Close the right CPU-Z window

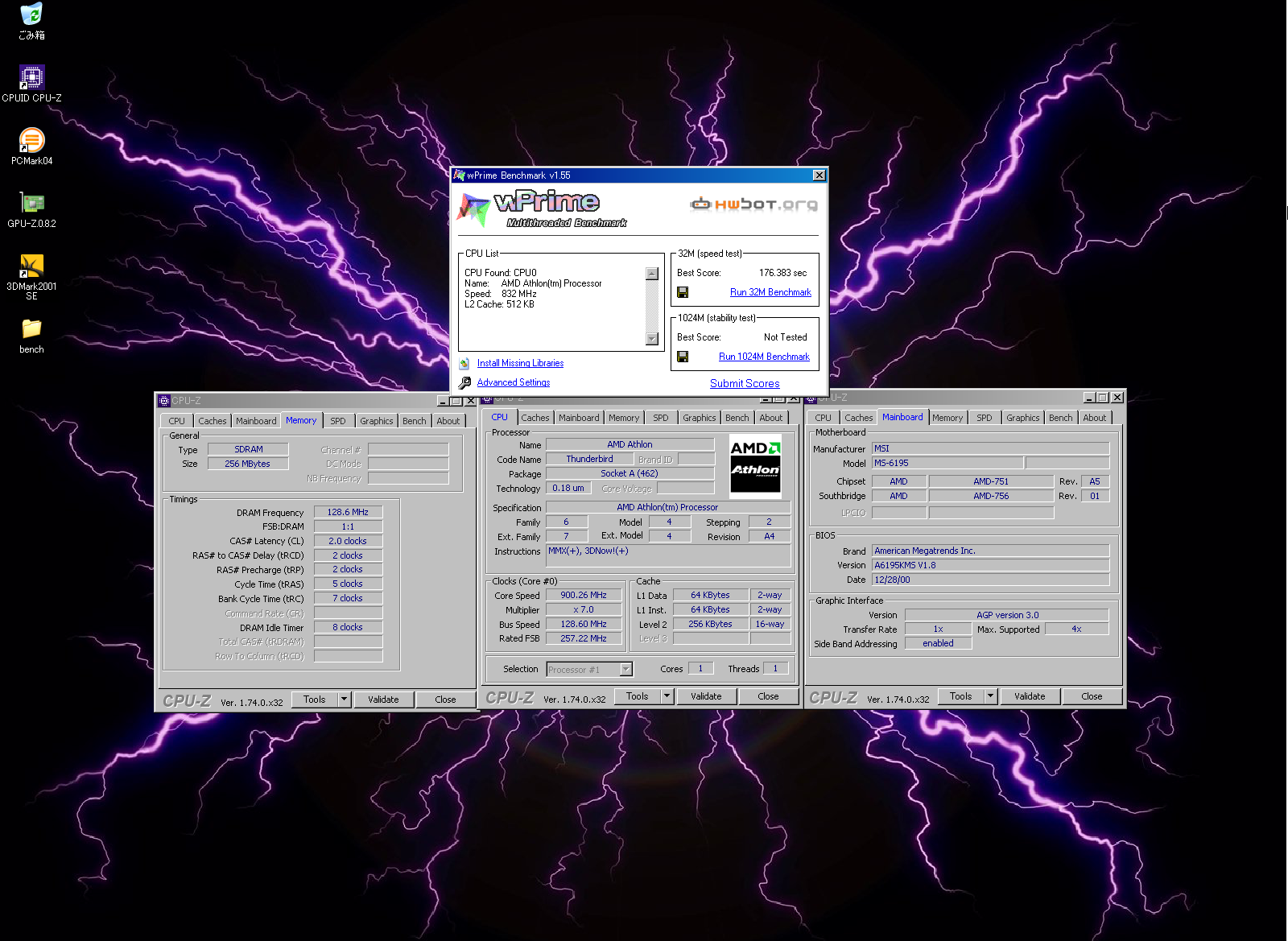pyautogui.click(x=1117, y=397)
